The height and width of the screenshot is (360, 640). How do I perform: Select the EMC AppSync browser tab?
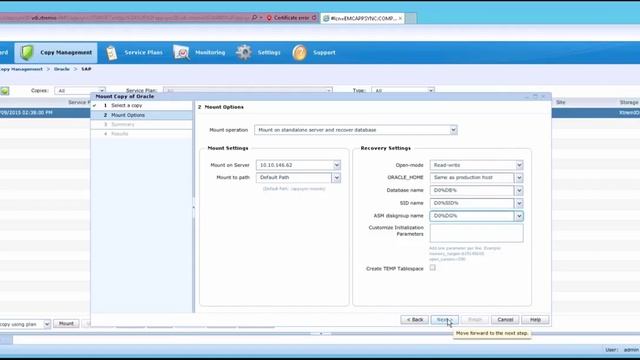[362, 18]
